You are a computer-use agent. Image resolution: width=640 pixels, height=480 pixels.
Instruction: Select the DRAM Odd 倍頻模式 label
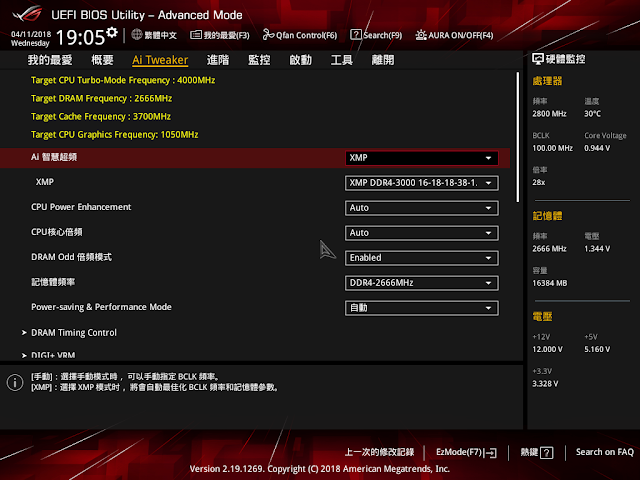tap(71, 257)
